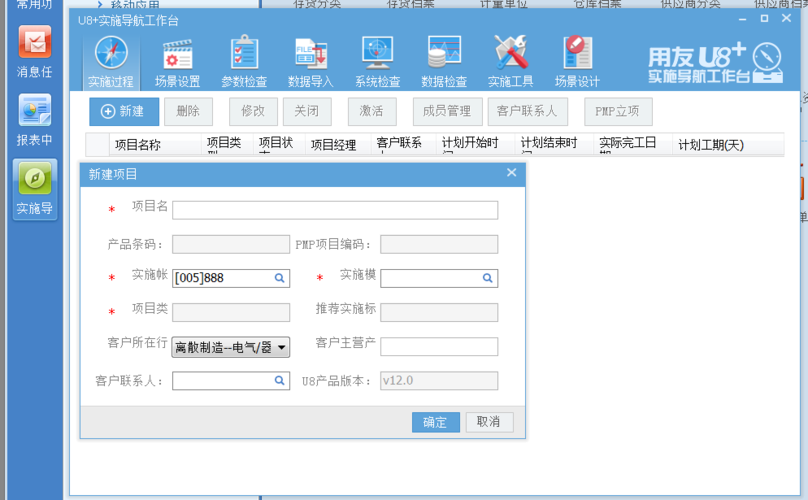Screen dimensions: 808x500
Task: Click the 关闭 toolbar button
Action: (x=307, y=111)
